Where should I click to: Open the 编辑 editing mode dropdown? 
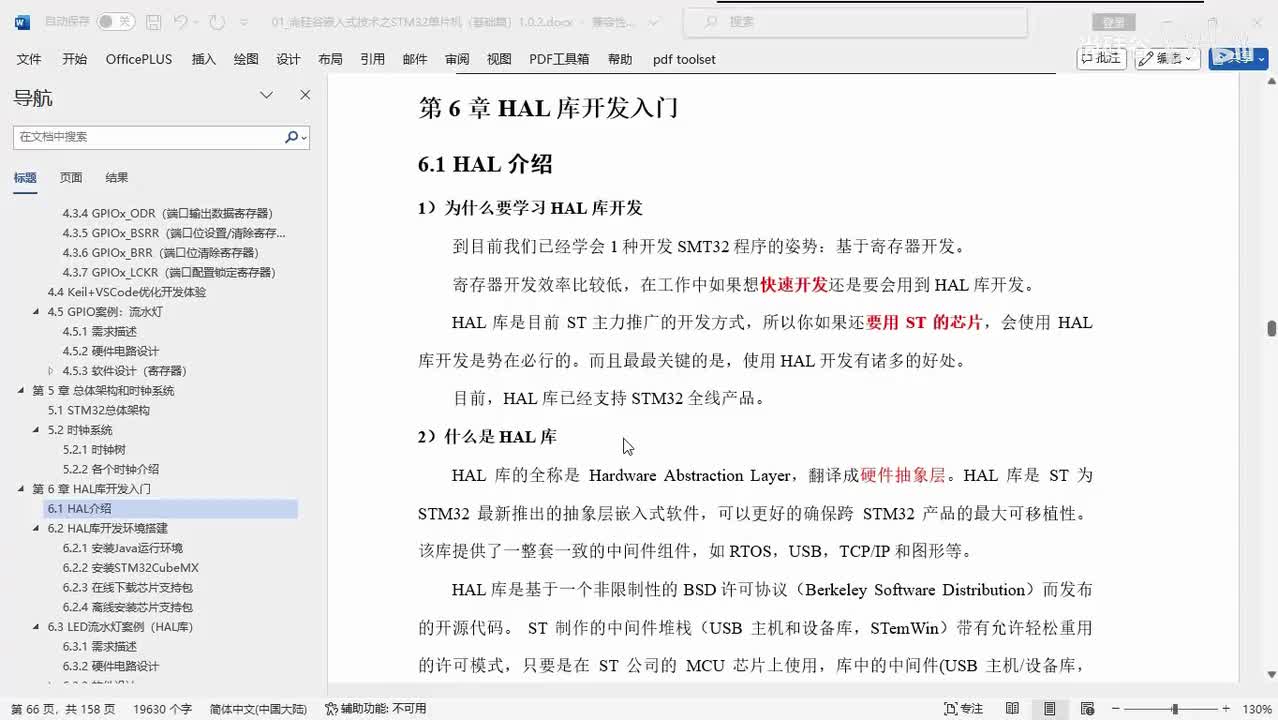click(1168, 58)
